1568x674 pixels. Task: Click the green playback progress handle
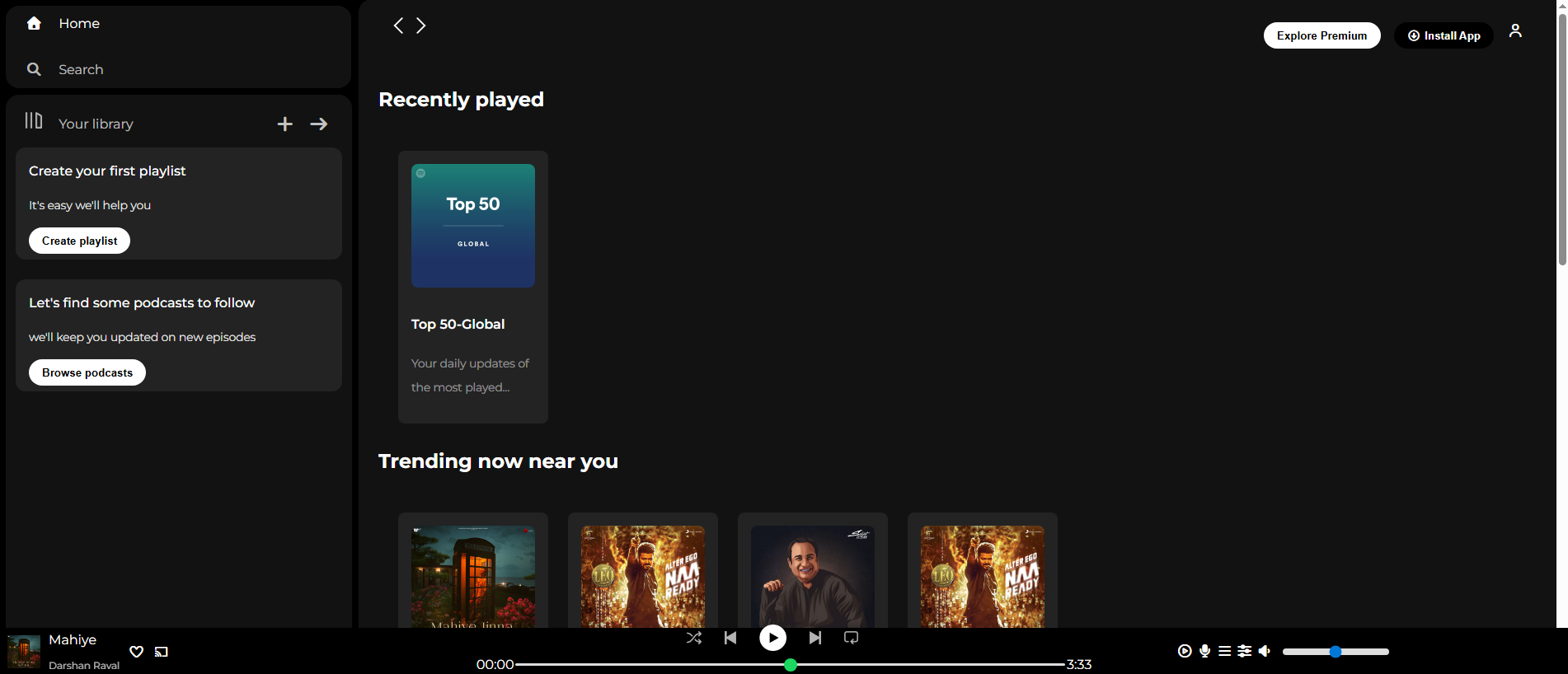pos(791,665)
